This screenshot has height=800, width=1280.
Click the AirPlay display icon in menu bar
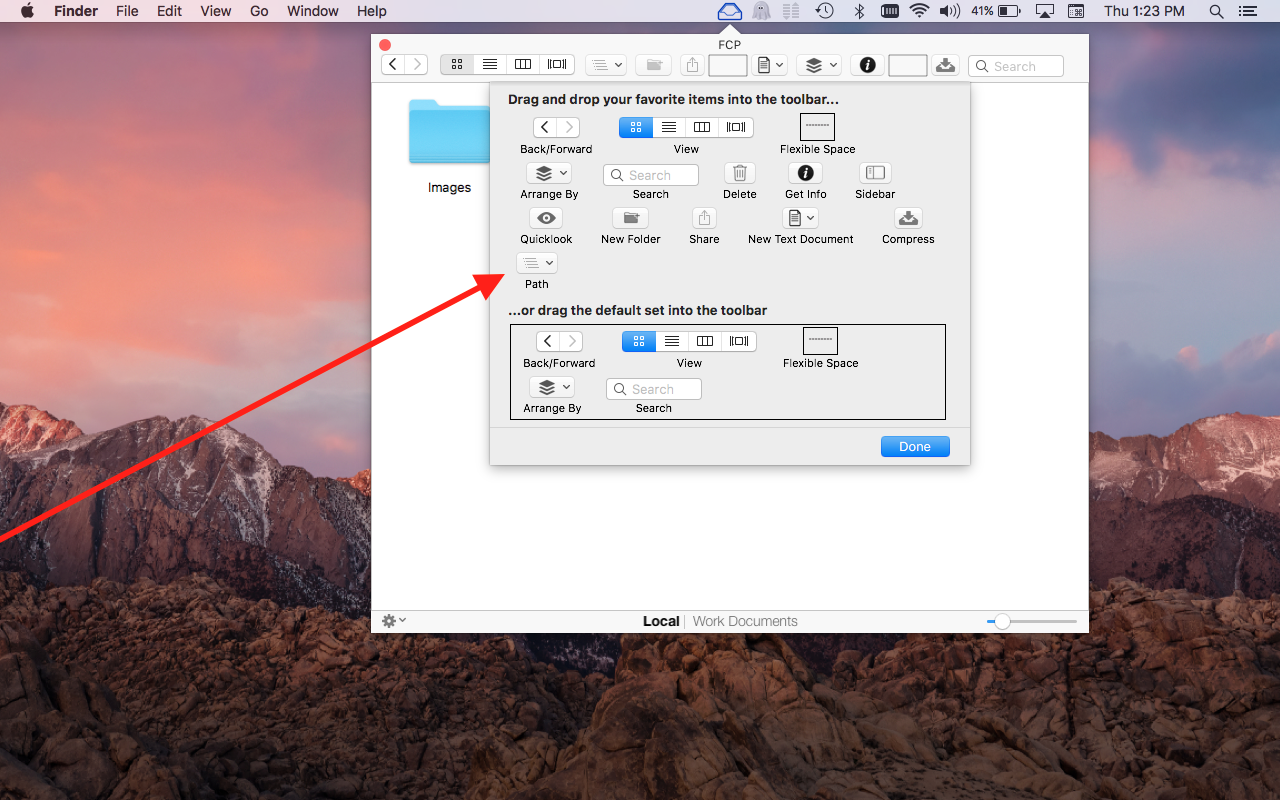pyautogui.click(x=1045, y=11)
